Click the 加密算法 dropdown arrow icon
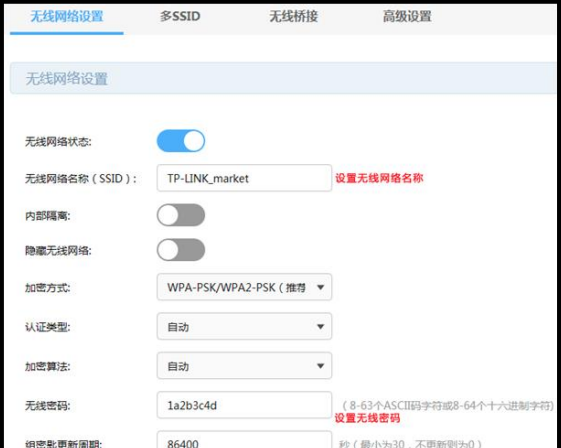 coord(321,366)
